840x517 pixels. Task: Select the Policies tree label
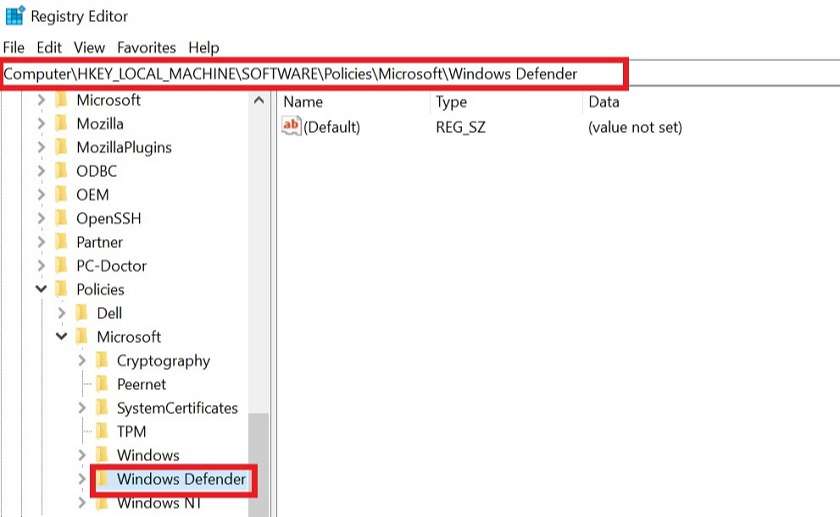tap(100, 289)
